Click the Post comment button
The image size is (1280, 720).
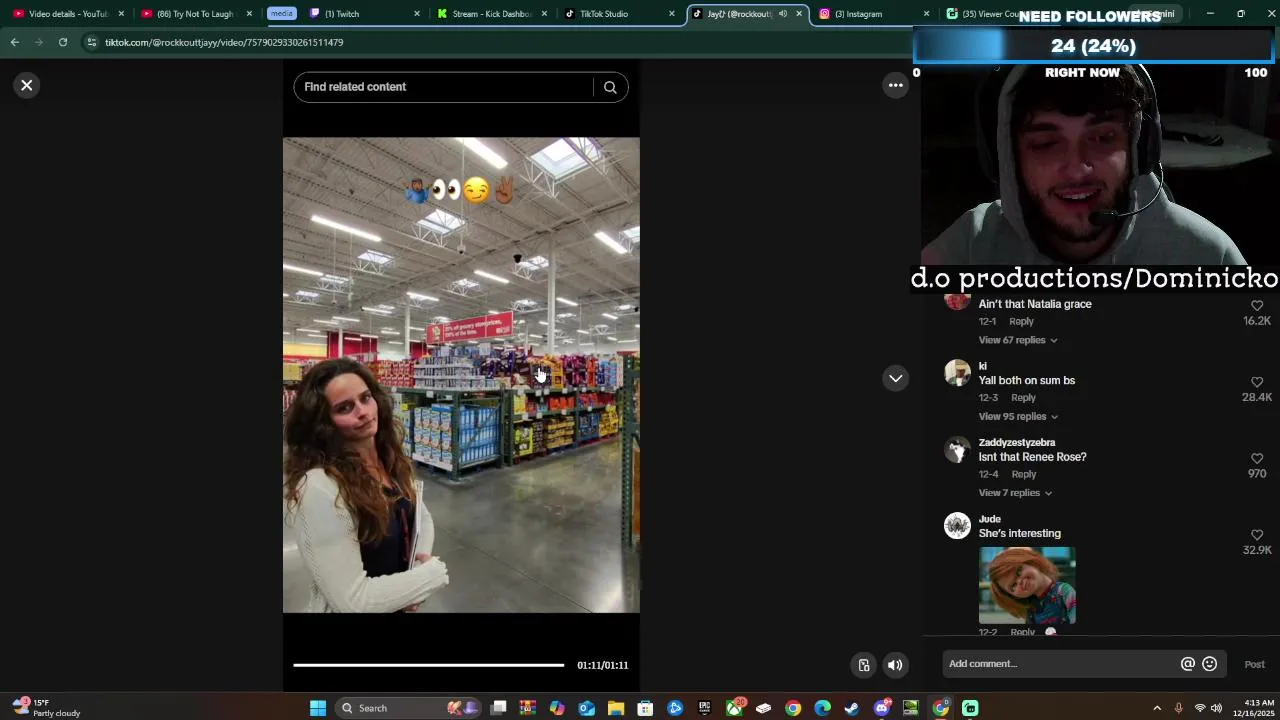point(1254,664)
